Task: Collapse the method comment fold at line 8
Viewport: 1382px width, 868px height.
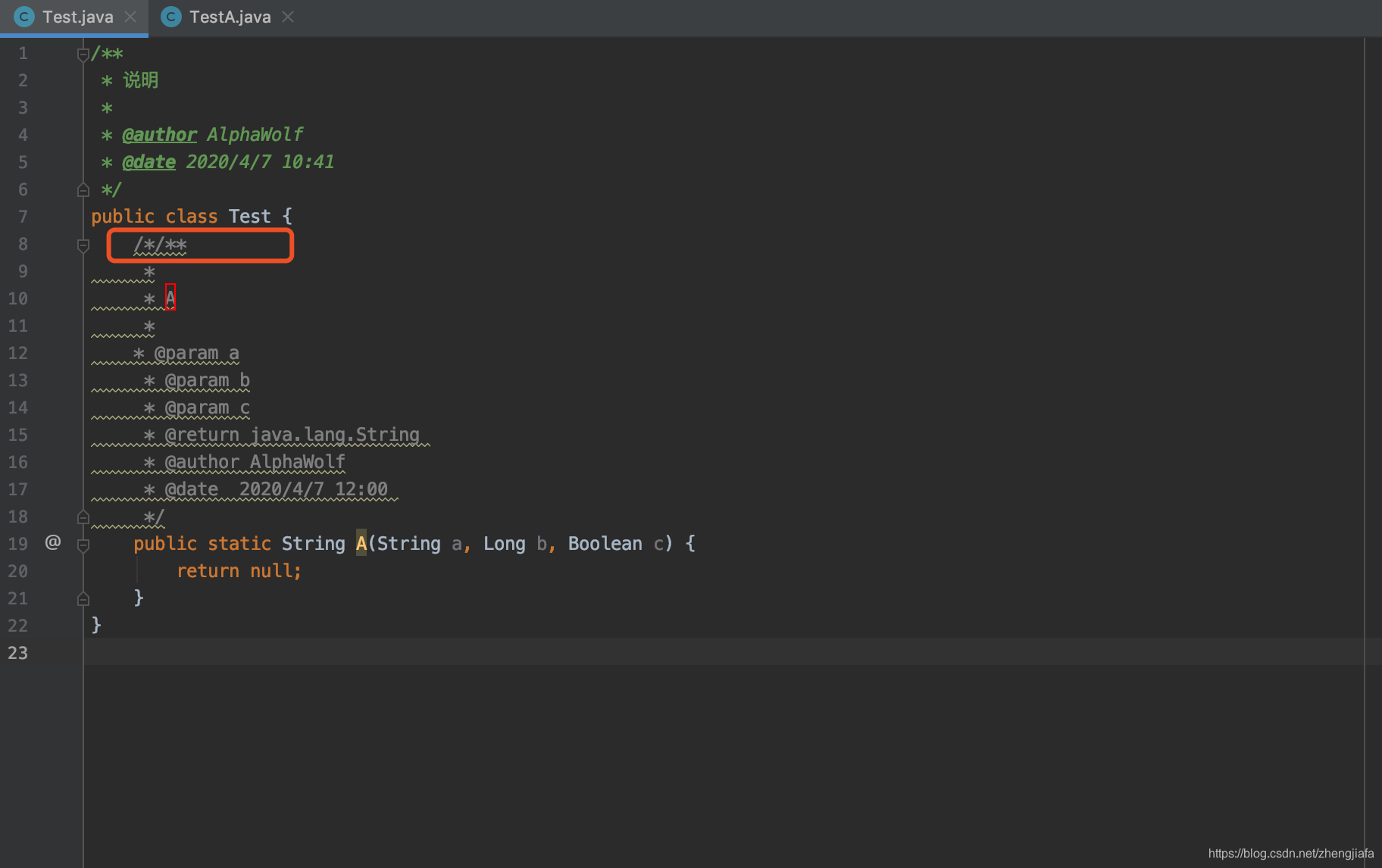Action: 83,245
